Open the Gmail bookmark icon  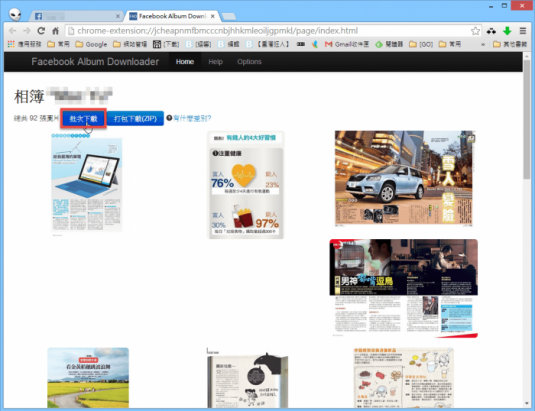tap(328, 44)
